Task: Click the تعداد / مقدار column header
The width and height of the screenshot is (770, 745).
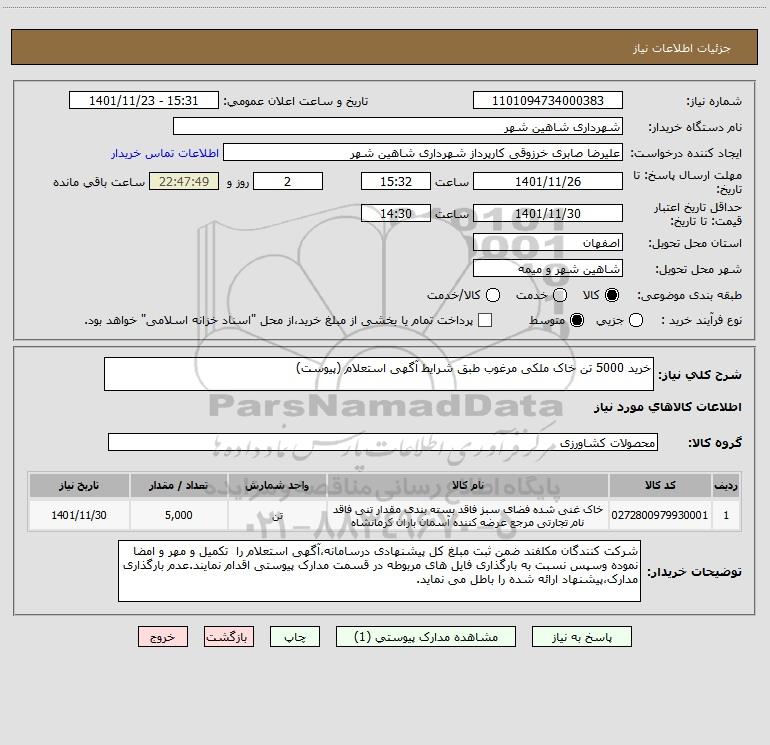Action: coord(178,485)
